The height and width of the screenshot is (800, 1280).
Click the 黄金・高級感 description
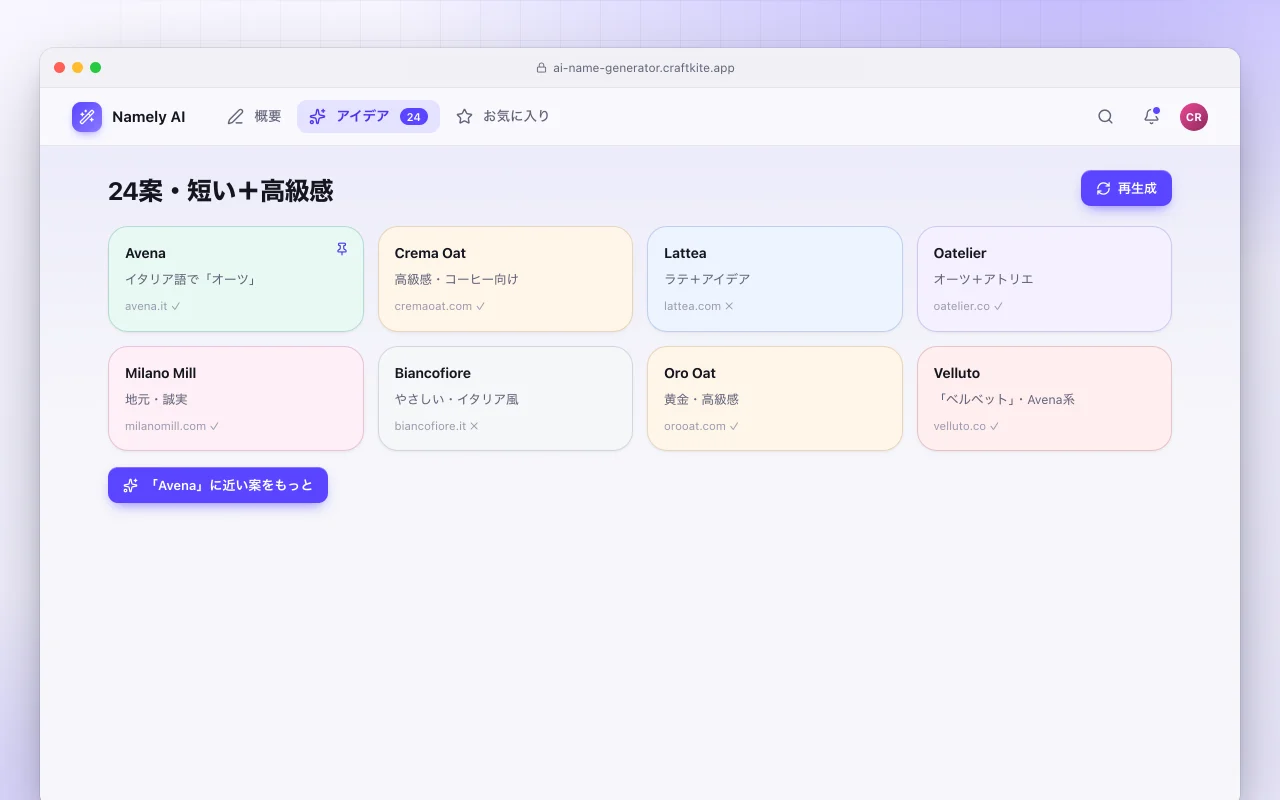[701, 399]
